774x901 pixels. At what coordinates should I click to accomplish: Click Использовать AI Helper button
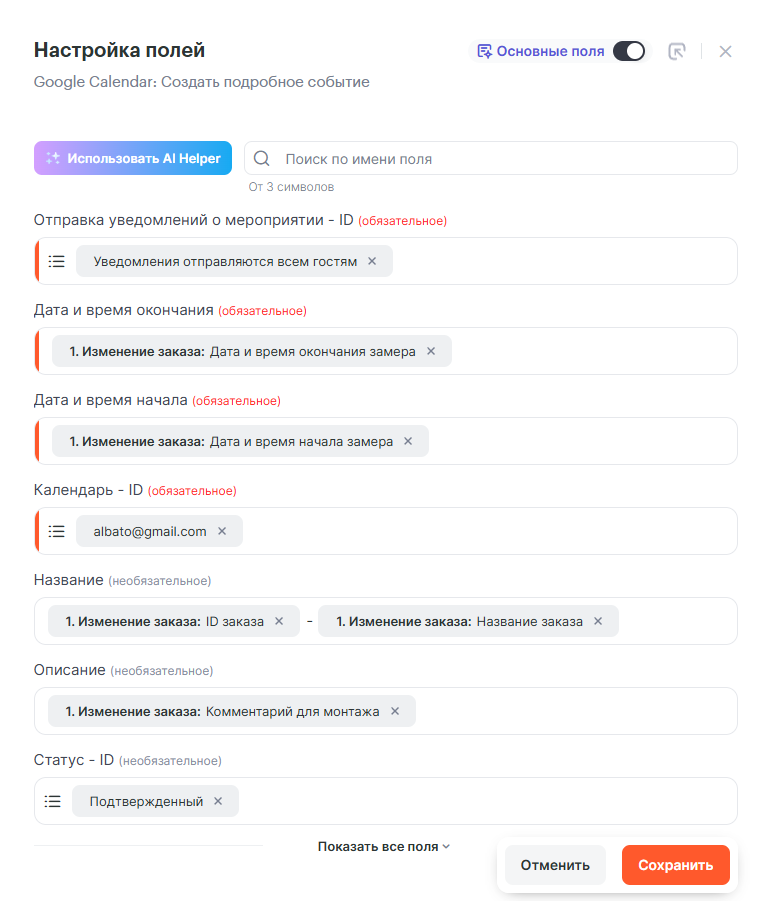coord(133,158)
